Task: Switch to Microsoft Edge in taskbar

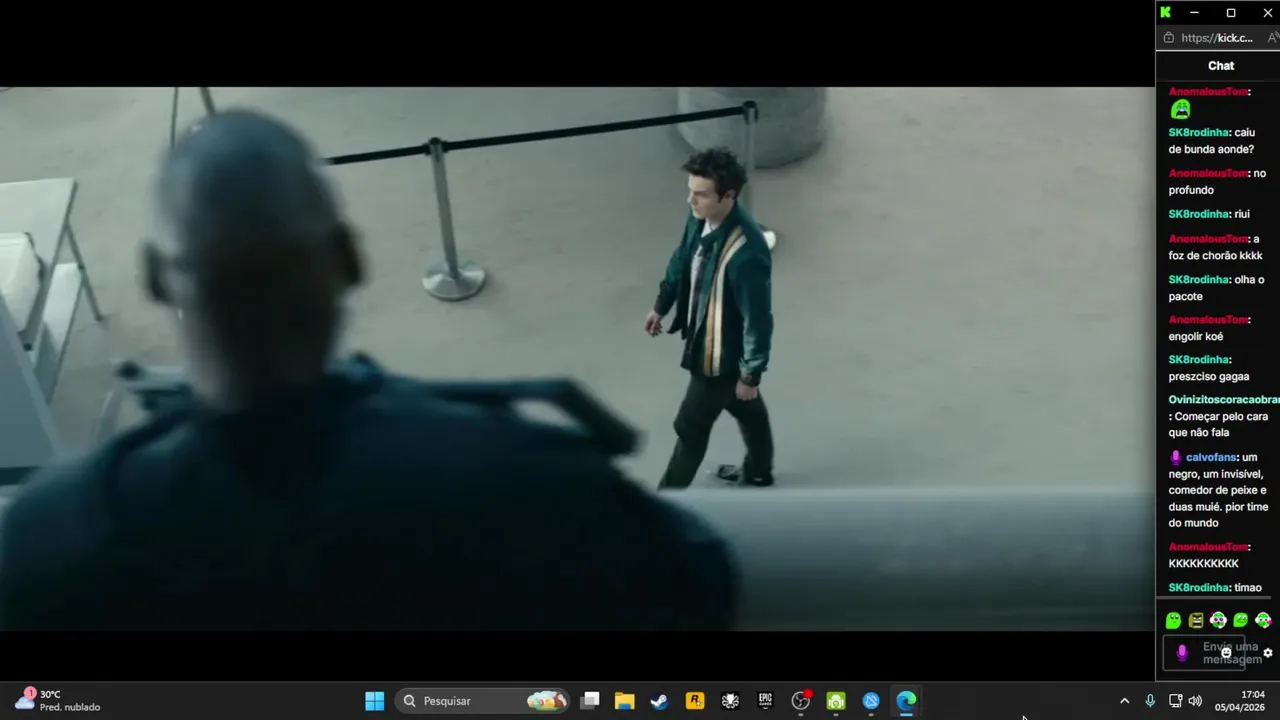Action: coord(906,701)
